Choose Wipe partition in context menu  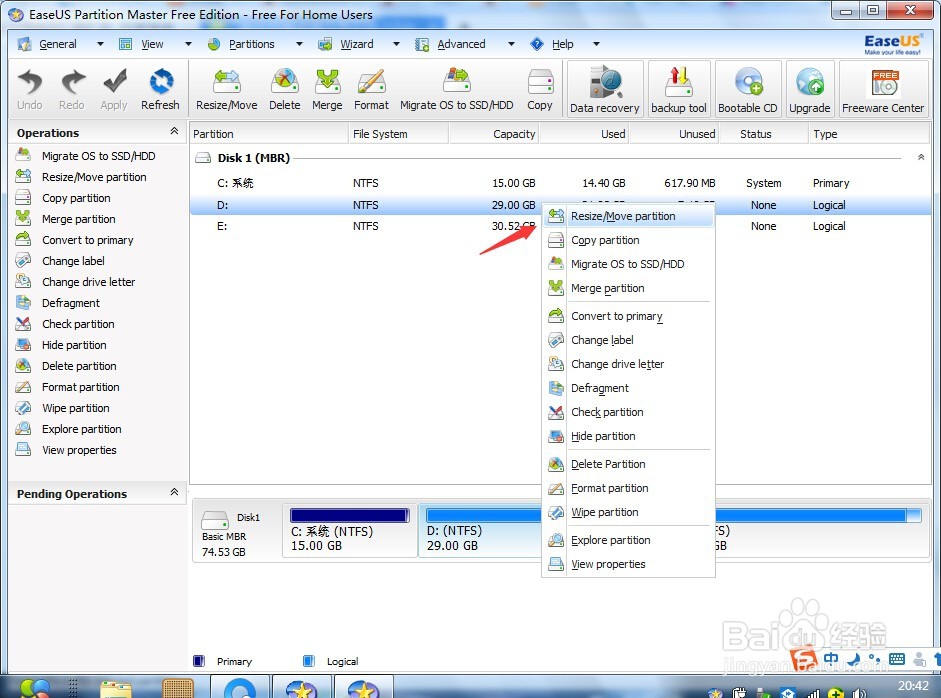click(628, 512)
